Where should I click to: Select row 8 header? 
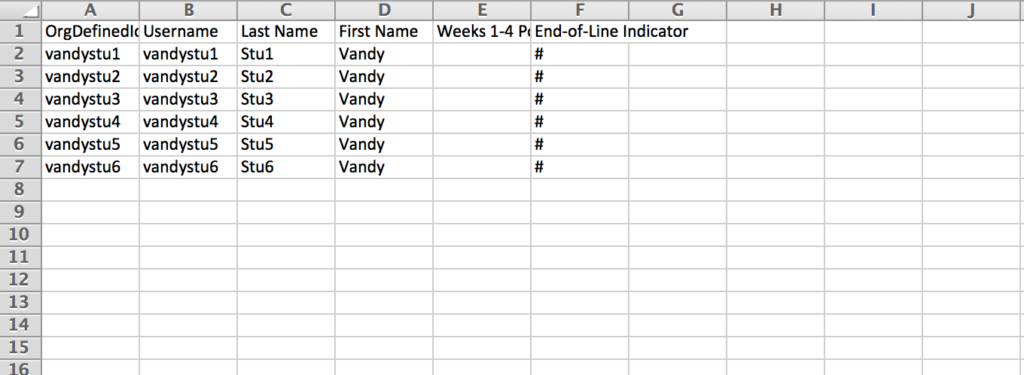coord(21,189)
